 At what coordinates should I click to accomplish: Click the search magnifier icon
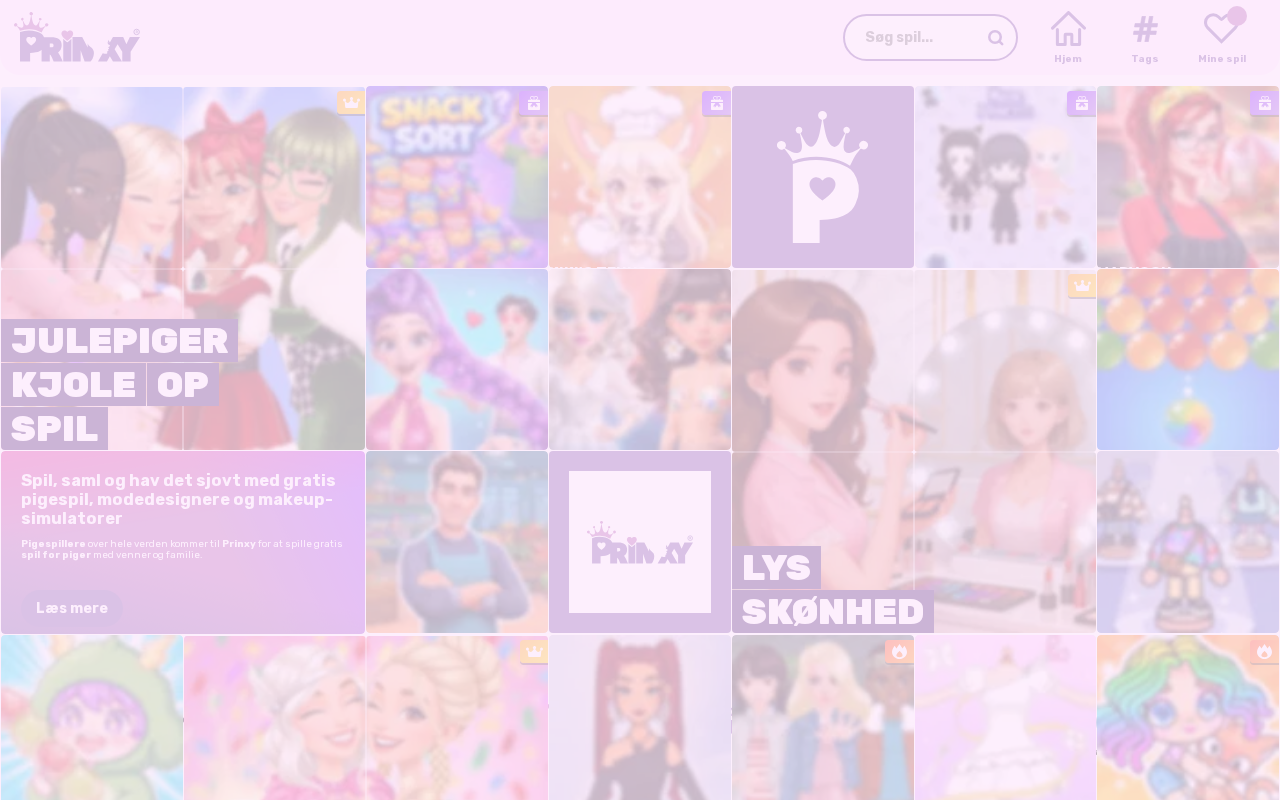tap(995, 38)
